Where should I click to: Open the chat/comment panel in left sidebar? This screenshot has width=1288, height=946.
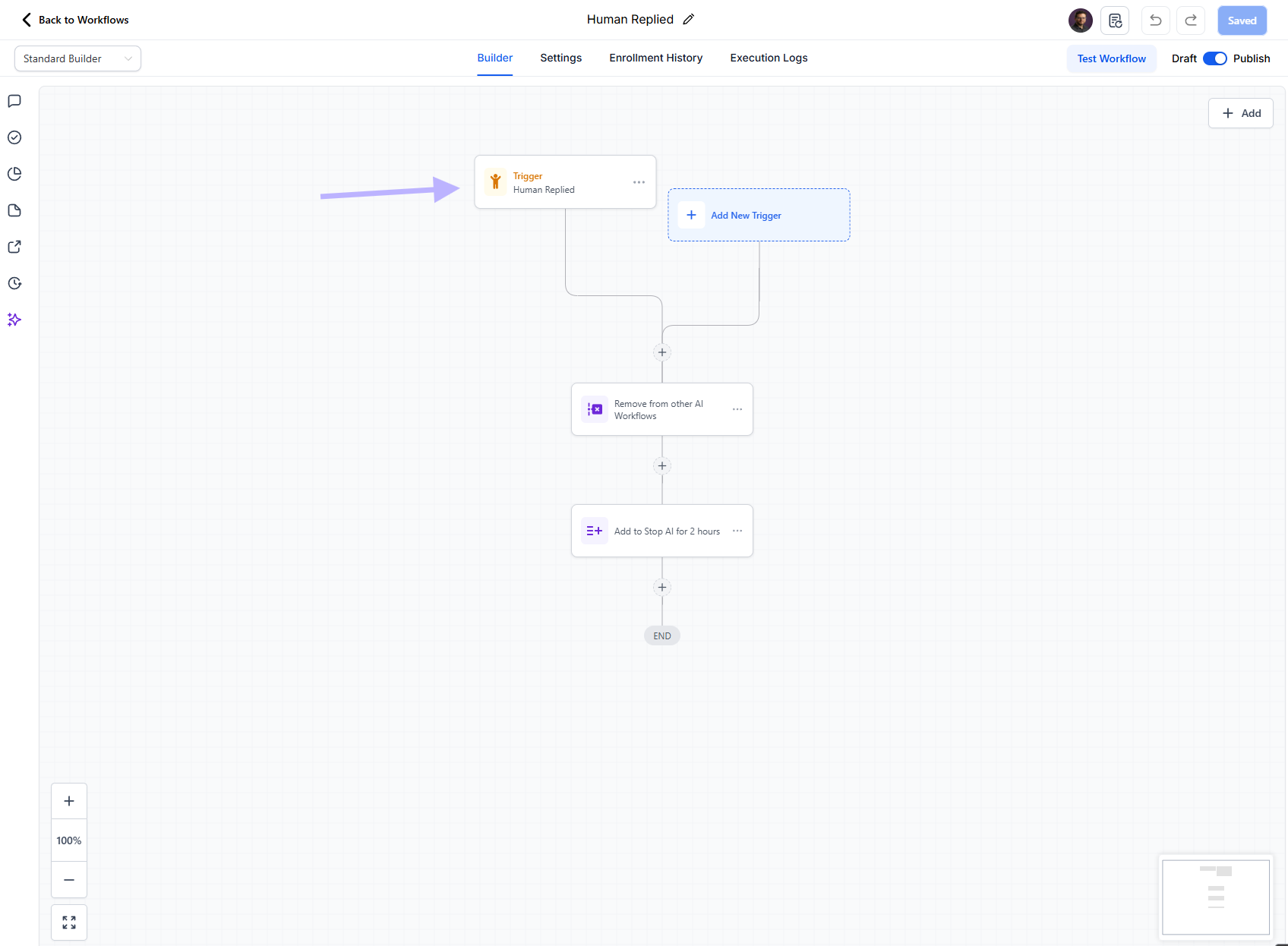(14, 101)
